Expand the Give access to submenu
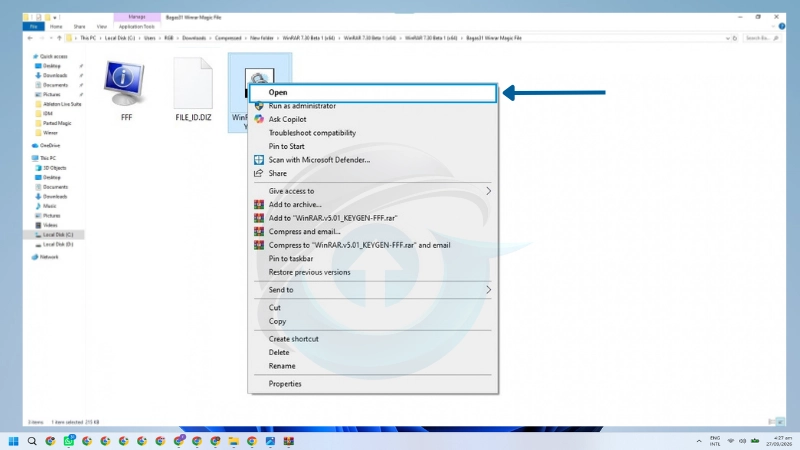 tap(373, 191)
